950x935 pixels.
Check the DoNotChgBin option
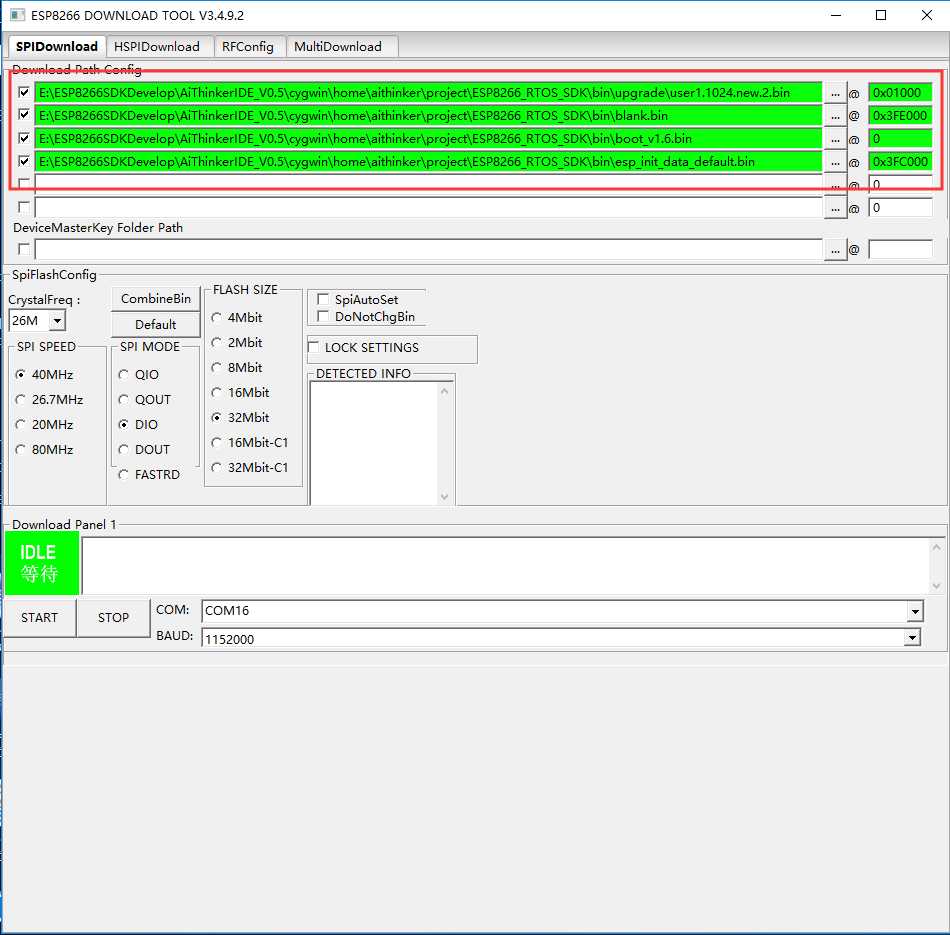point(323,316)
